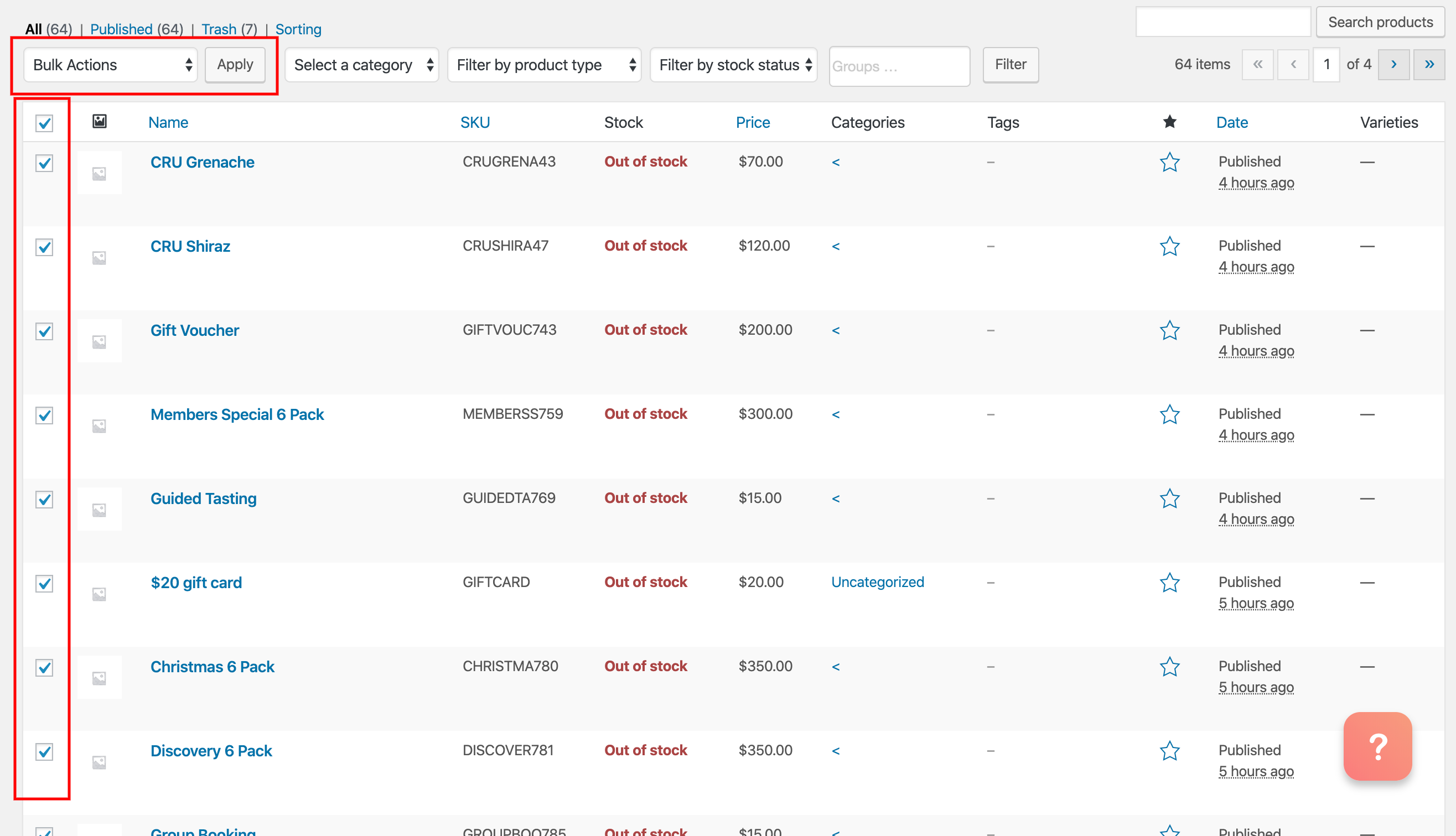The height and width of the screenshot is (836, 1456).
Task: Open the Select a category dropdown
Action: (x=362, y=65)
